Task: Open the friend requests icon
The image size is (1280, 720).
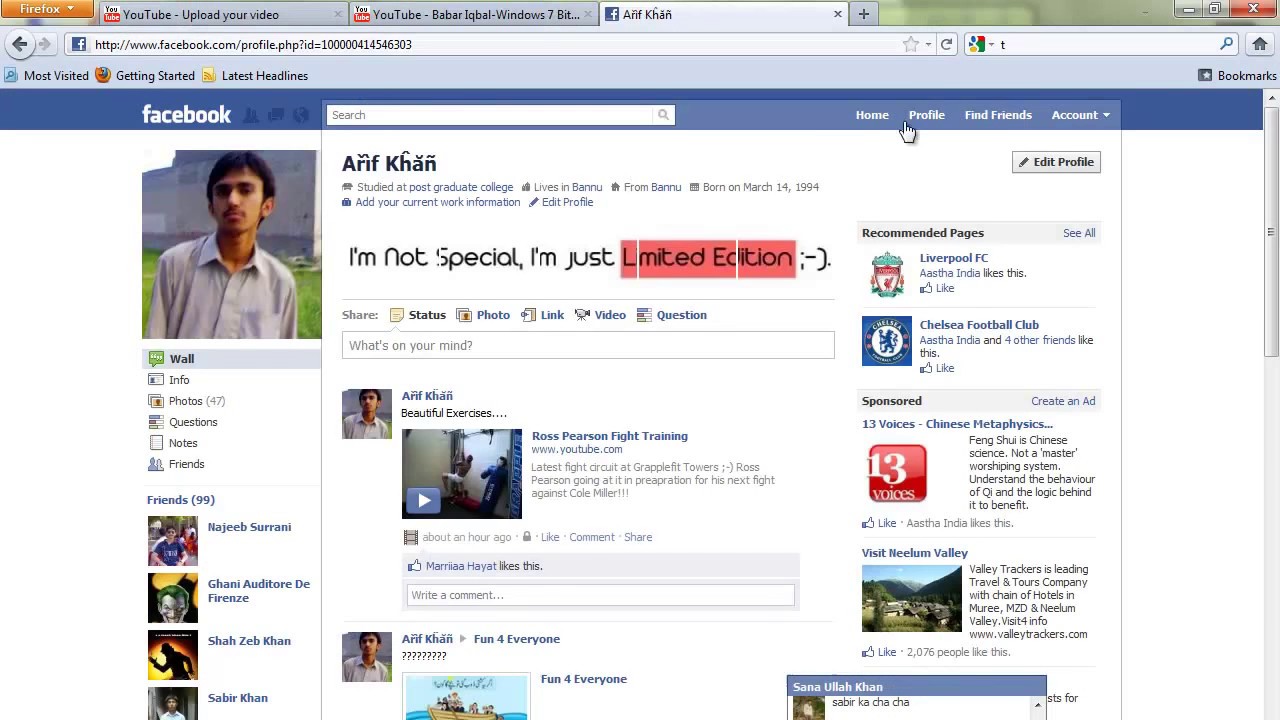Action: (251, 115)
